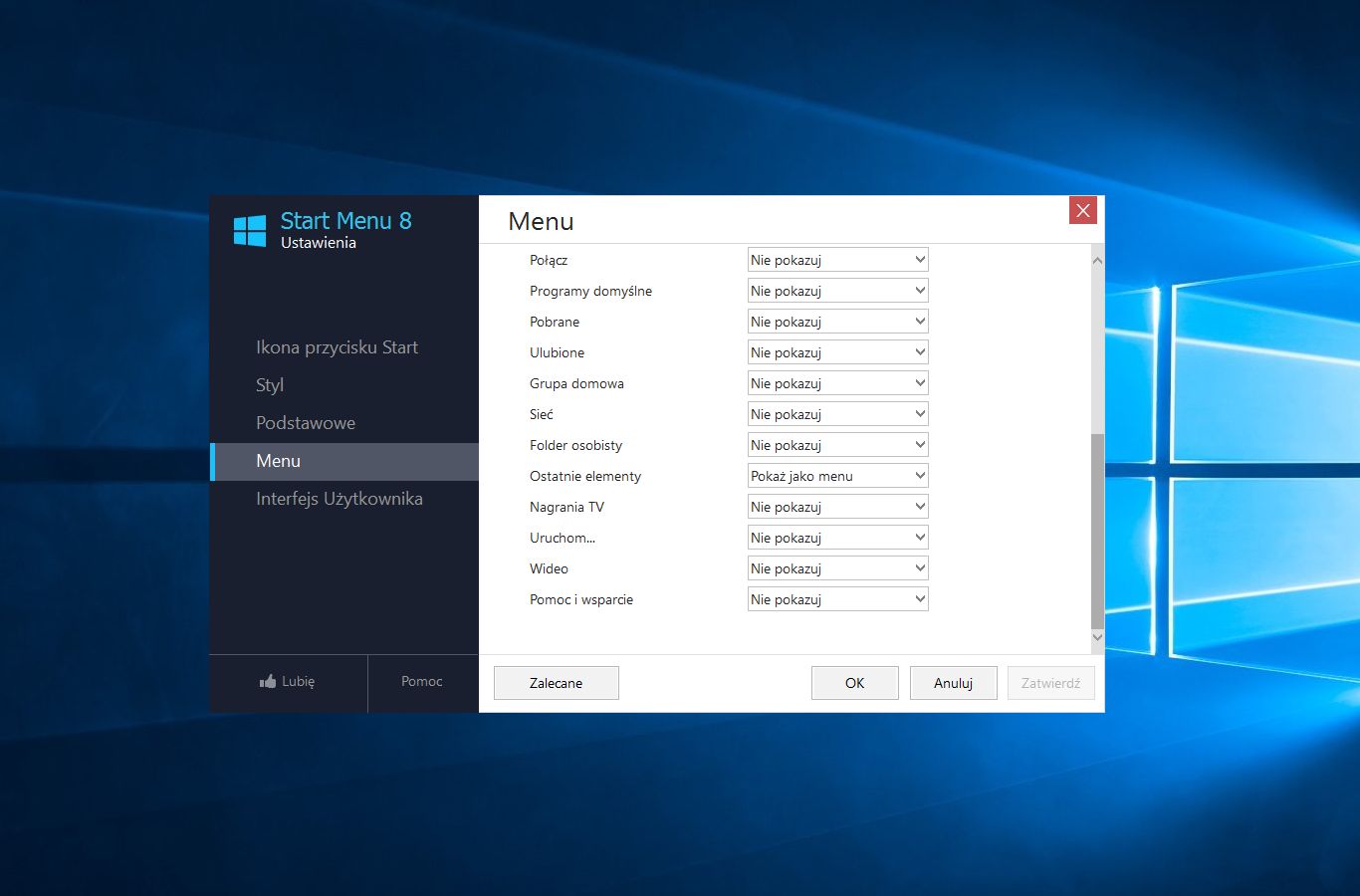Open the Grupa domowa combo box
1360x896 pixels.
coord(837,383)
